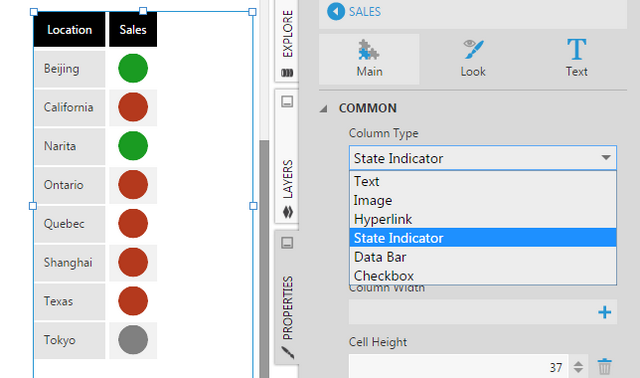This screenshot has height=378, width=640.
Task: Select the Shanghai location cell
Action: tap(70, 262)
